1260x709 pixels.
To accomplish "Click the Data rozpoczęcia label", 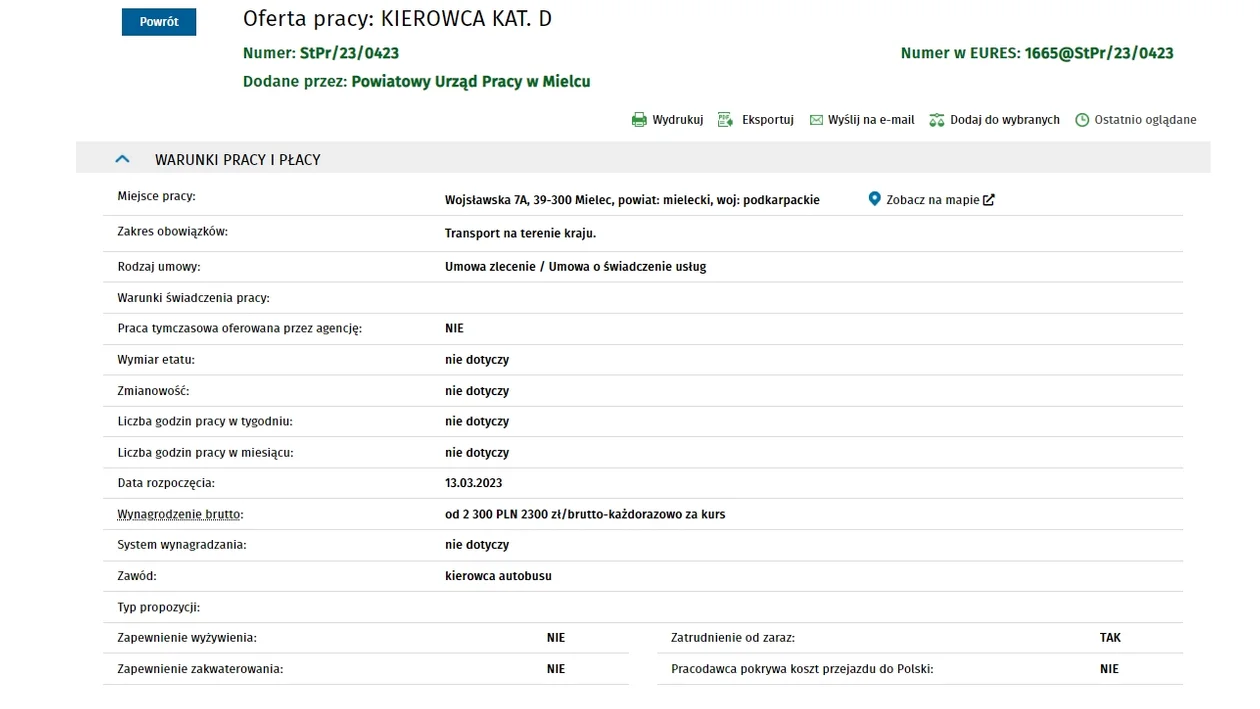I will pos(166,483).
